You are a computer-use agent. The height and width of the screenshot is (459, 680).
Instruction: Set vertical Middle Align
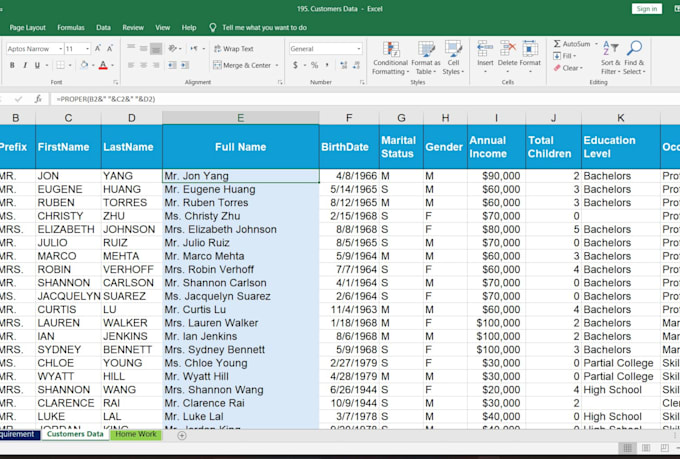[x=144, y=49]
